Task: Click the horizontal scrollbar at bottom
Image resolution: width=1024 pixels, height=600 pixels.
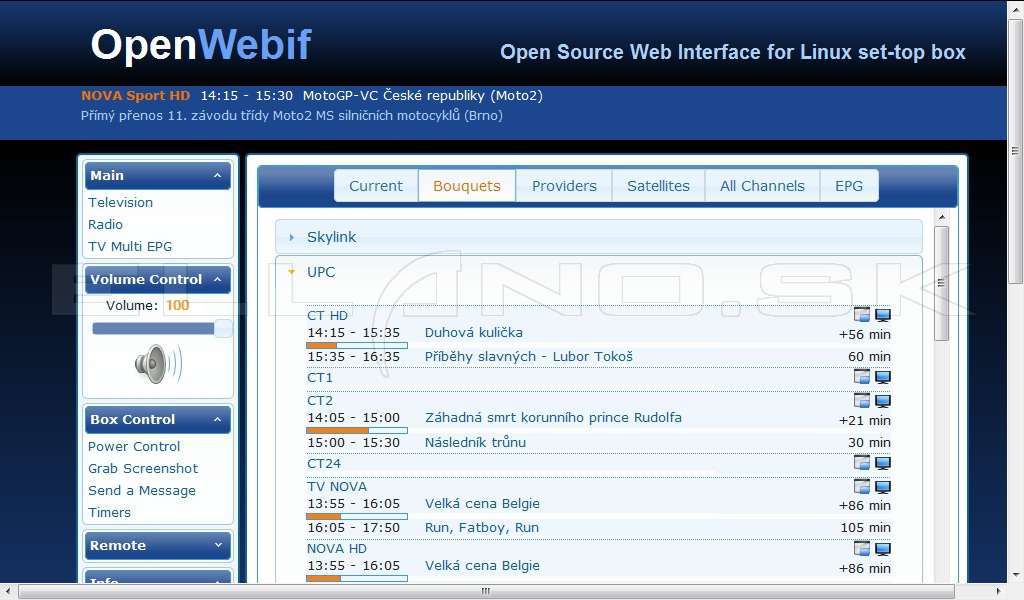Action: 486,591
